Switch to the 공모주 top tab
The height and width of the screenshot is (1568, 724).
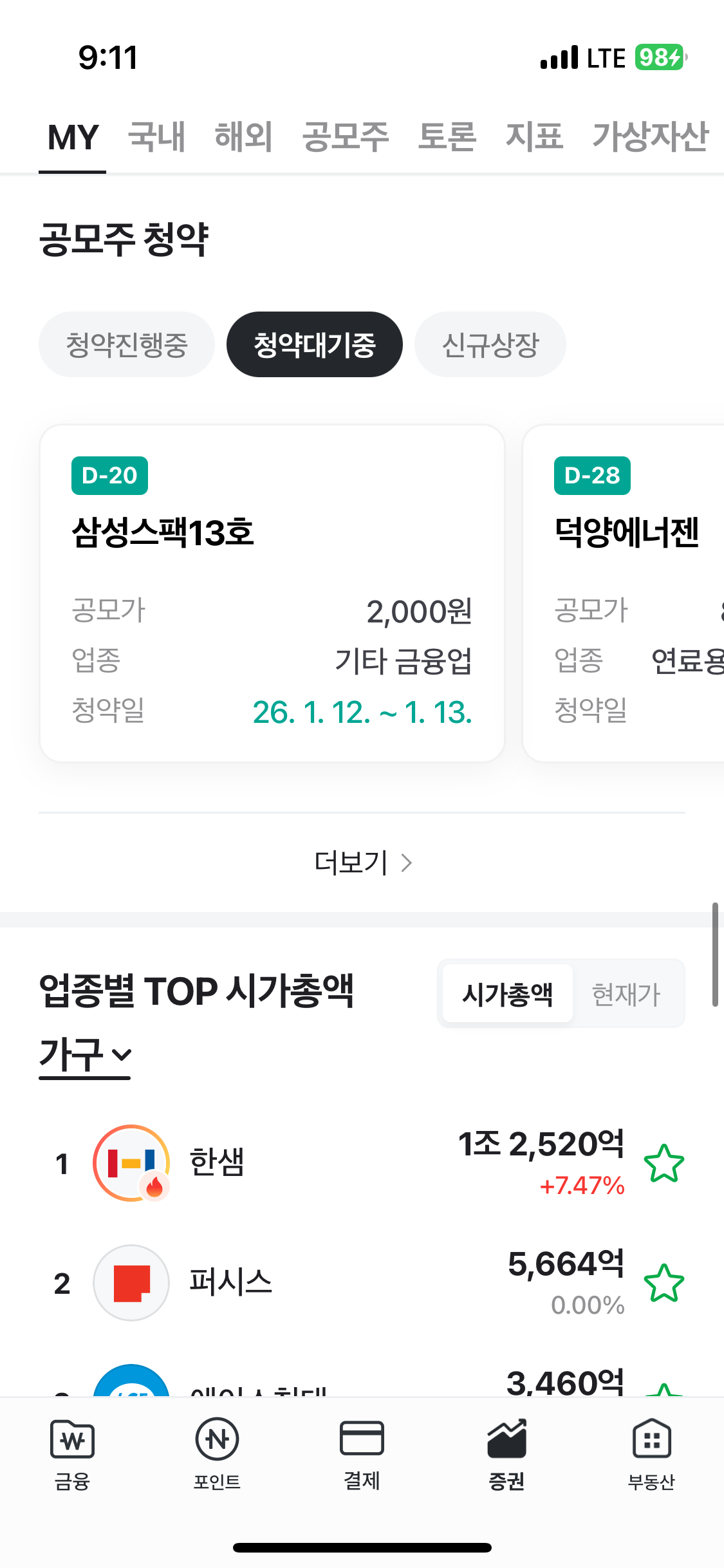pyautogui.click(x=346, y=136)
